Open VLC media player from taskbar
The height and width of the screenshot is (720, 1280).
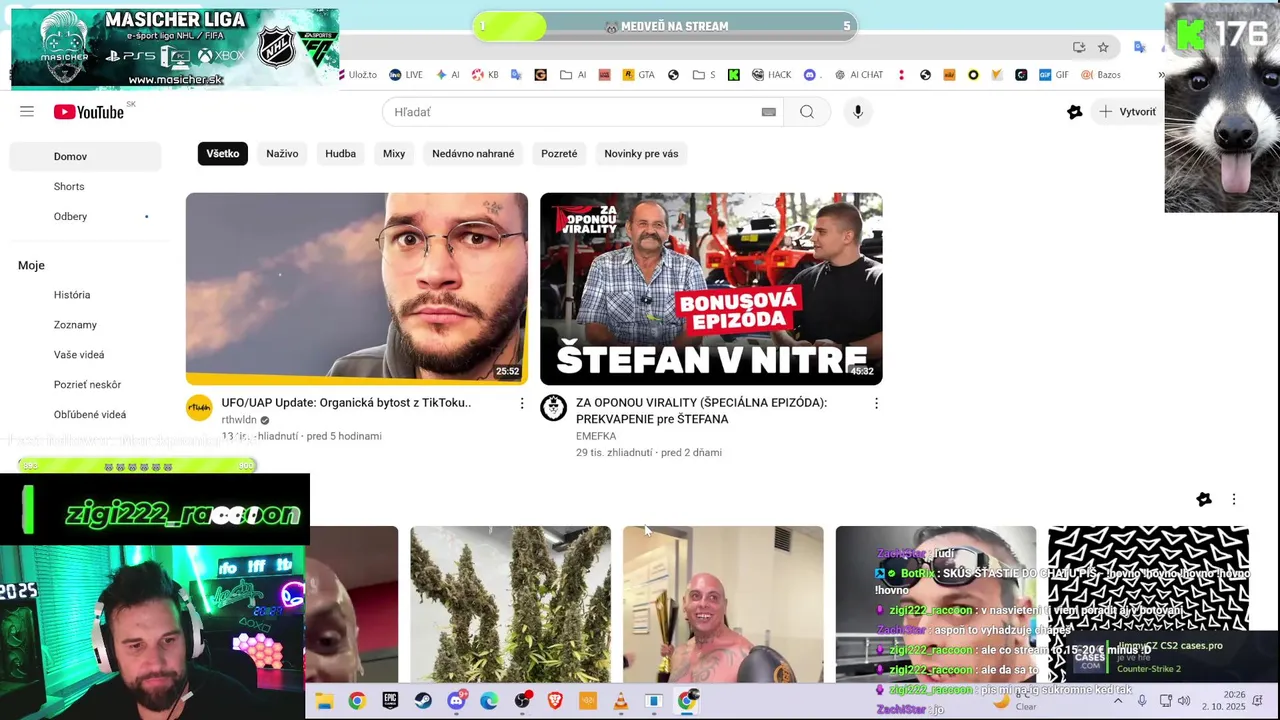click(621, 701)
